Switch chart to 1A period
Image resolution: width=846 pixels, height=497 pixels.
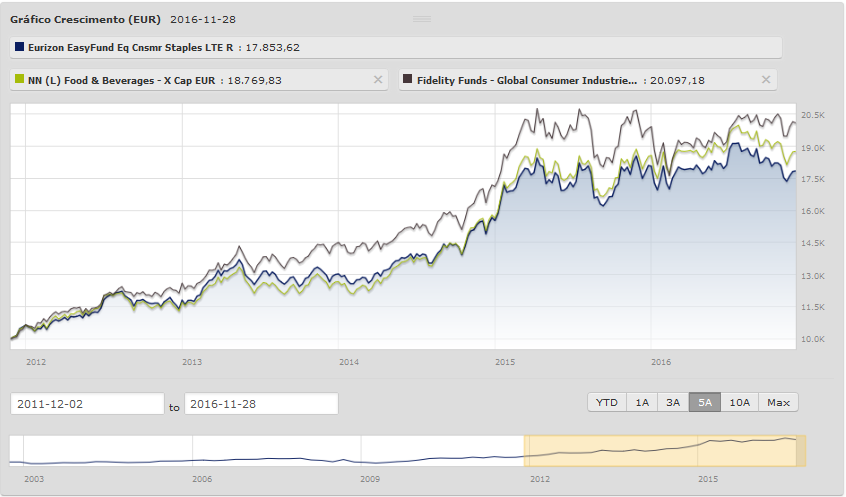[642, 403]
